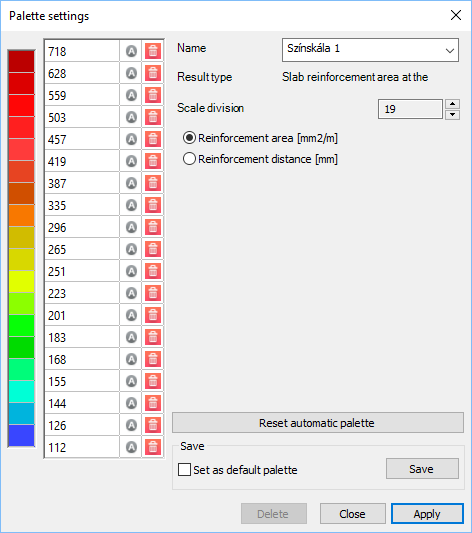The image size is (472, 533).
Task: Click the Save button
Action: tap(422, 469)
